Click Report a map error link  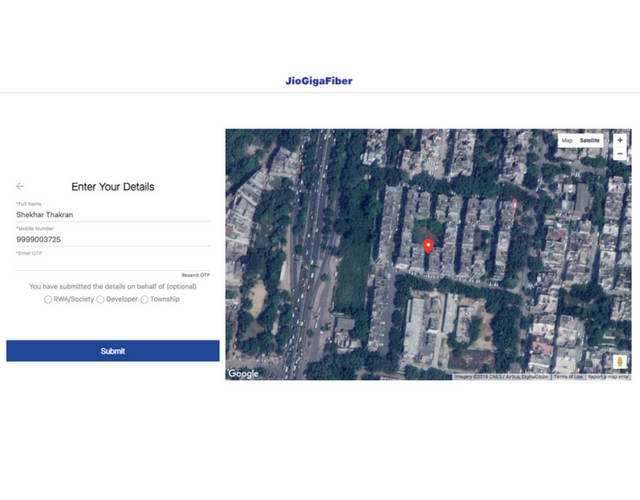pyautogui.click(x=609, y=377)
